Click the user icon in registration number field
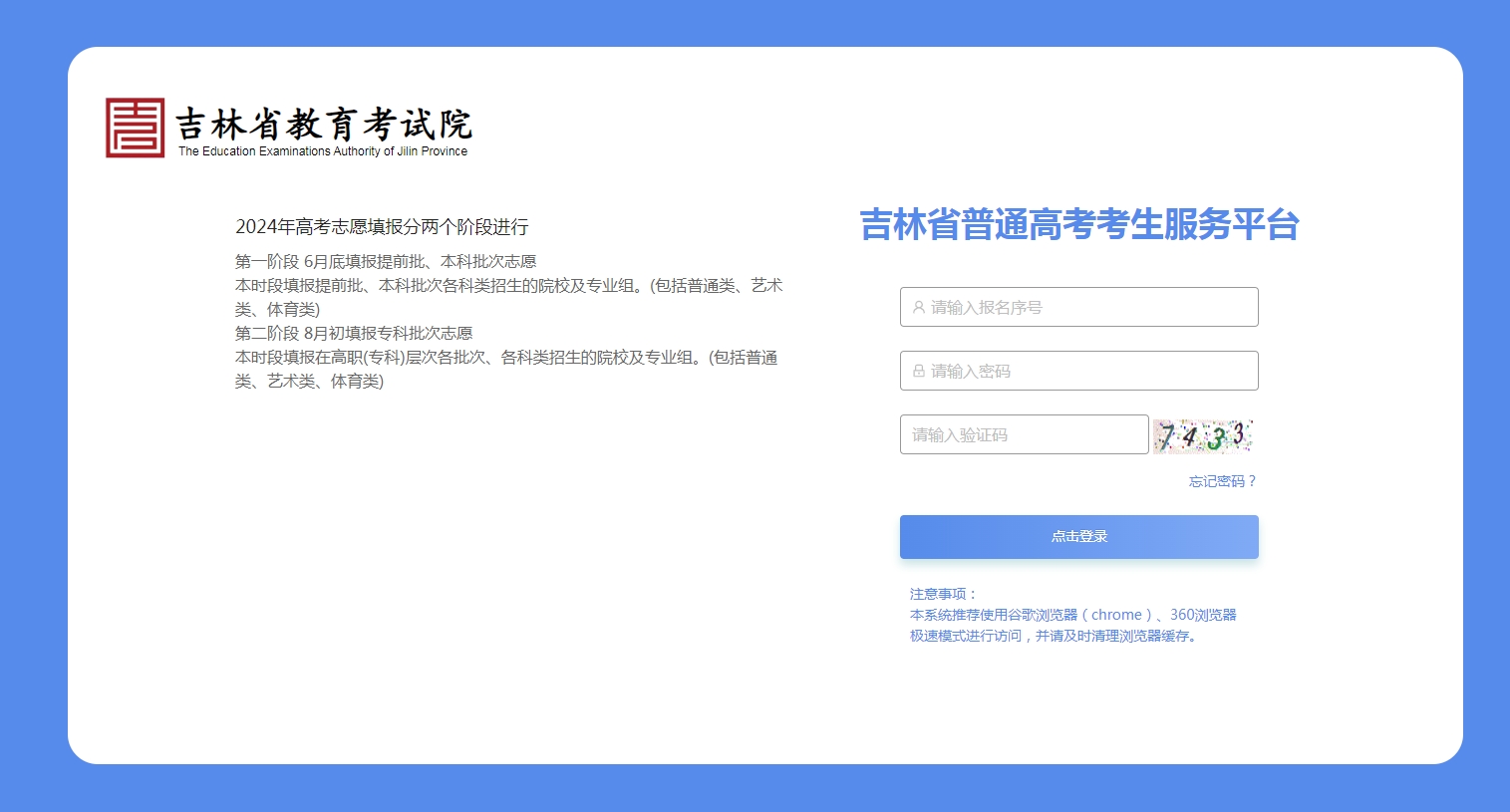The image size is (1510, 812). tap(918, 308)
